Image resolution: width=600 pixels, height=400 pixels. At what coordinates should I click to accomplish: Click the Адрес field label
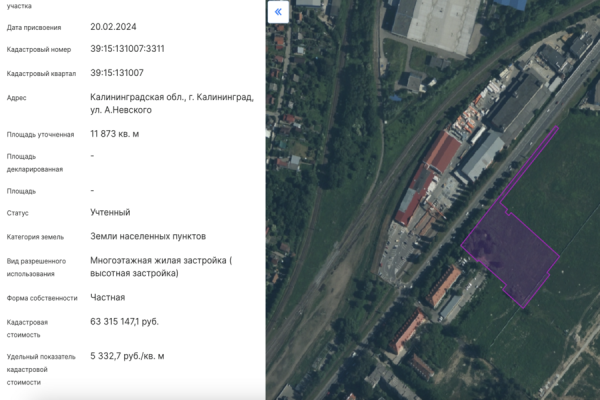(x=16, y=98)
